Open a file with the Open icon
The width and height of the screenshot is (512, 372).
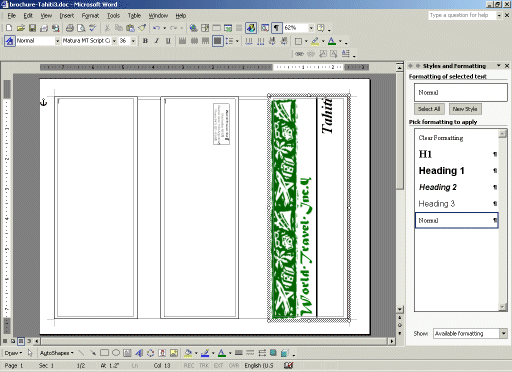(x=21, y=28)
